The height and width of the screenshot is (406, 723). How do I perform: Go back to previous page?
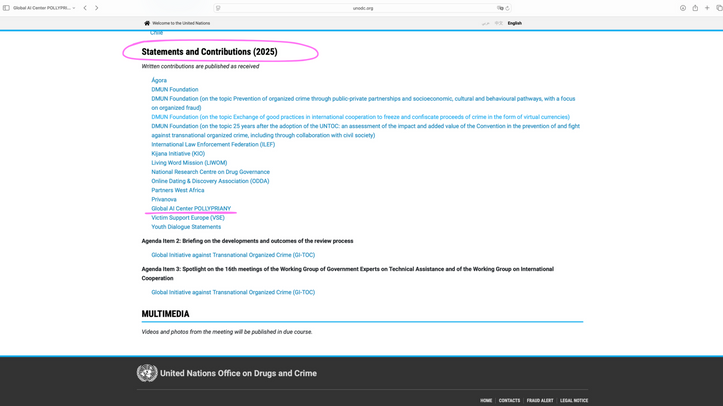tap(85, 8)
